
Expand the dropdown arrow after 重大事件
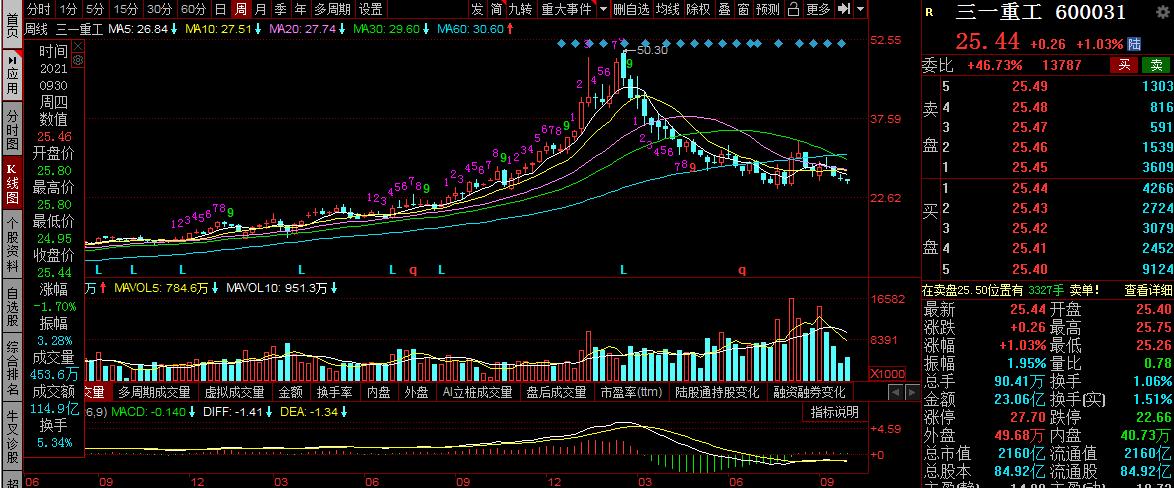point(603,9)
